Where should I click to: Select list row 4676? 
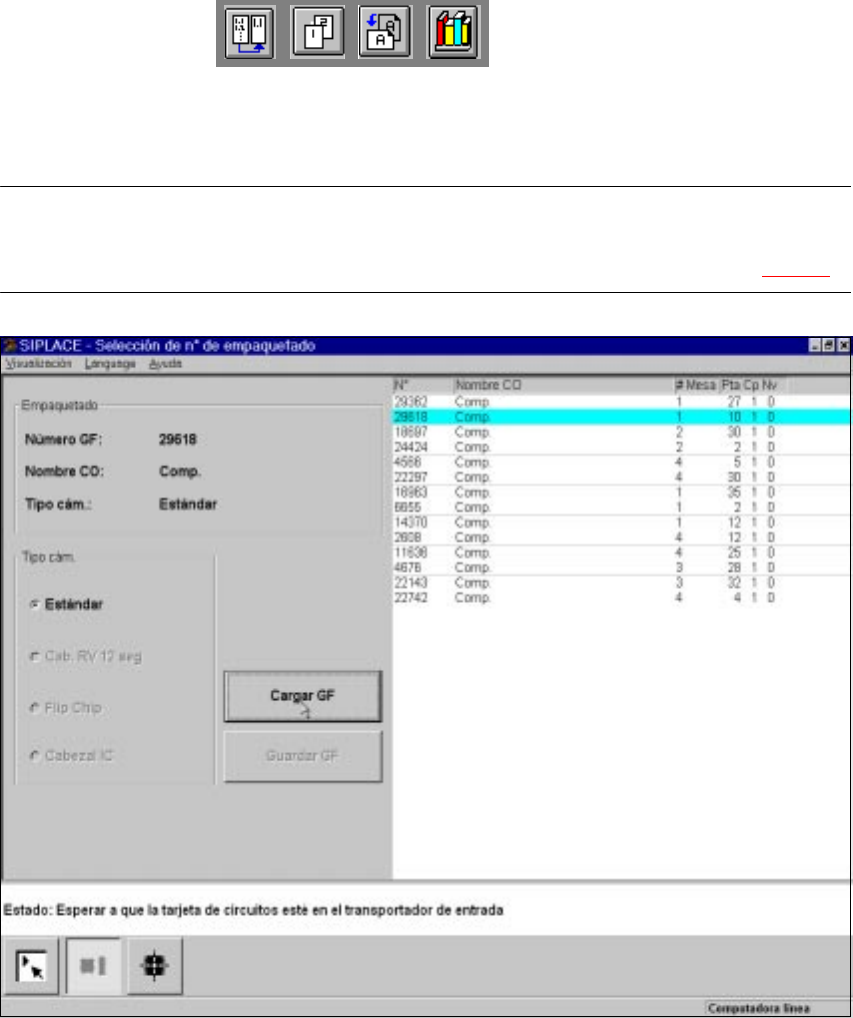(621, 568)
